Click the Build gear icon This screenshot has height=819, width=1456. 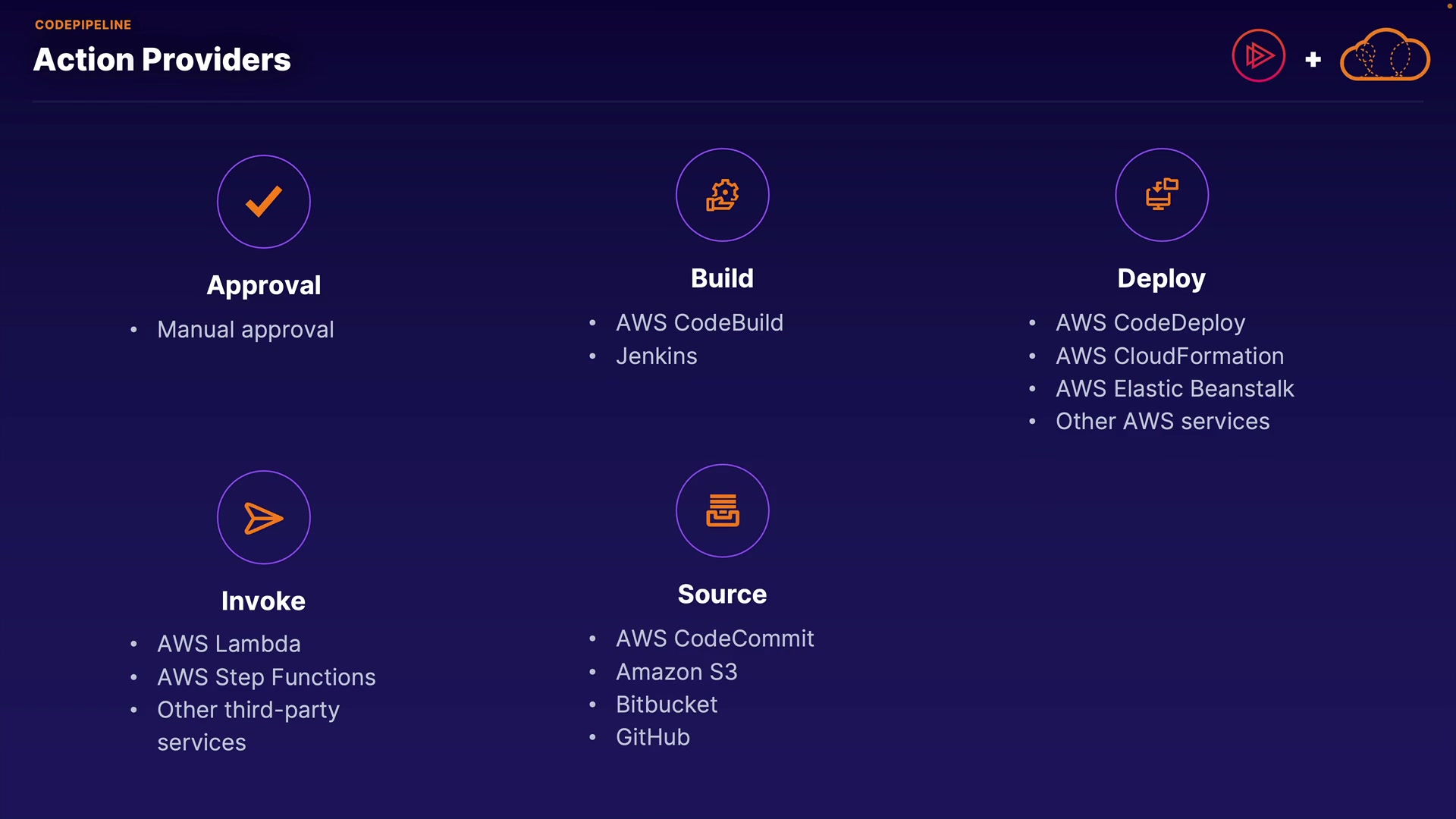(x=722, y=195)
